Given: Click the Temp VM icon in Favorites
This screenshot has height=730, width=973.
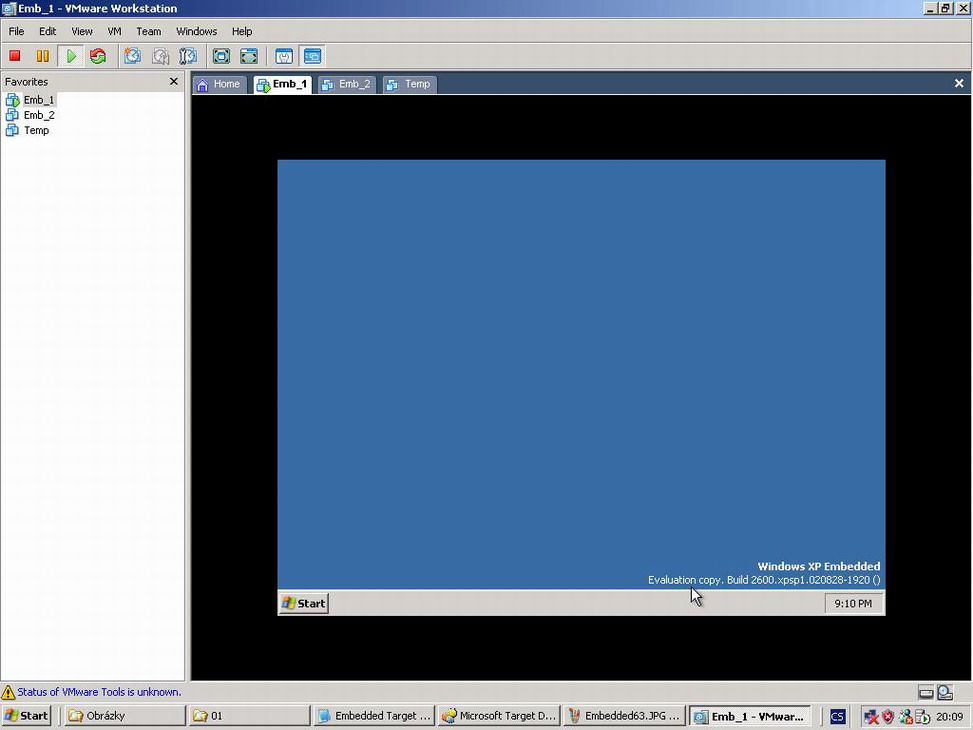Looking at the screenshot, I should [x=12, y=130].
